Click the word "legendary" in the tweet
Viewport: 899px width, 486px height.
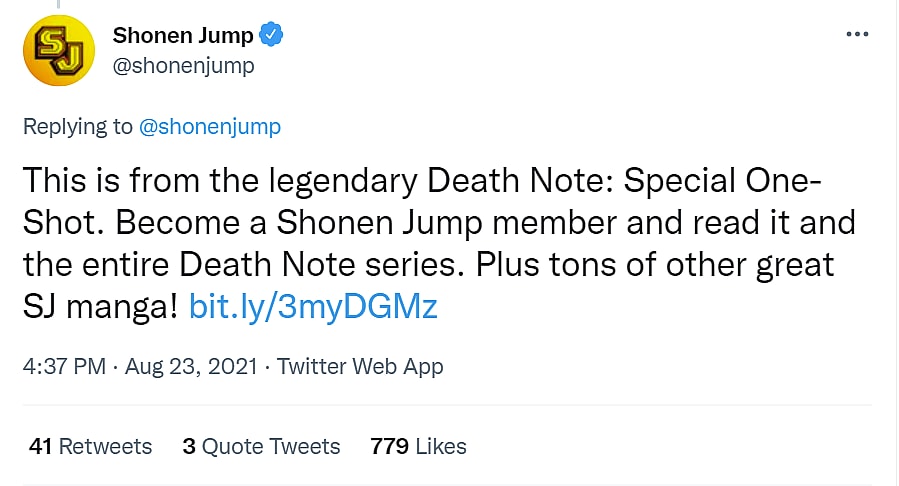click(332, 181)
